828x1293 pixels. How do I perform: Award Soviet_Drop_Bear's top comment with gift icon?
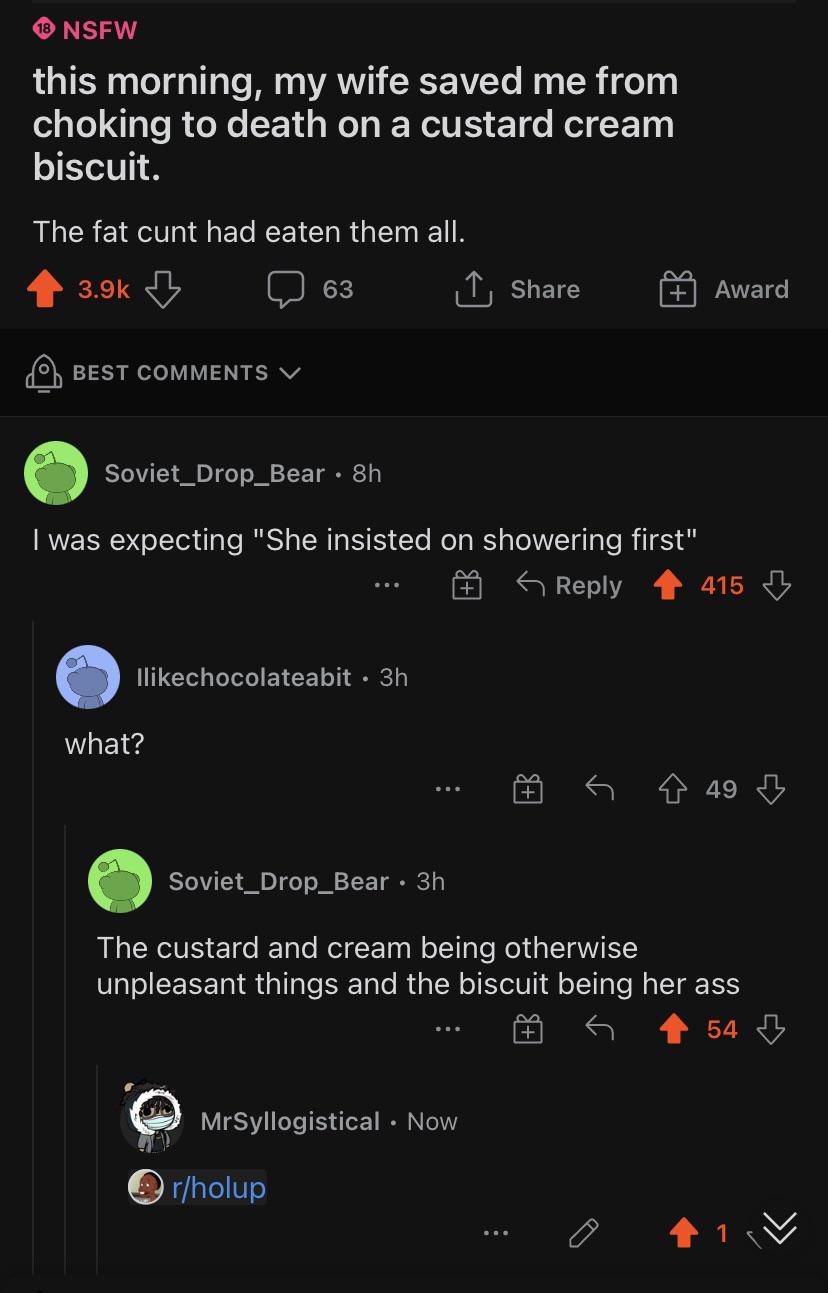click(466, 586)
